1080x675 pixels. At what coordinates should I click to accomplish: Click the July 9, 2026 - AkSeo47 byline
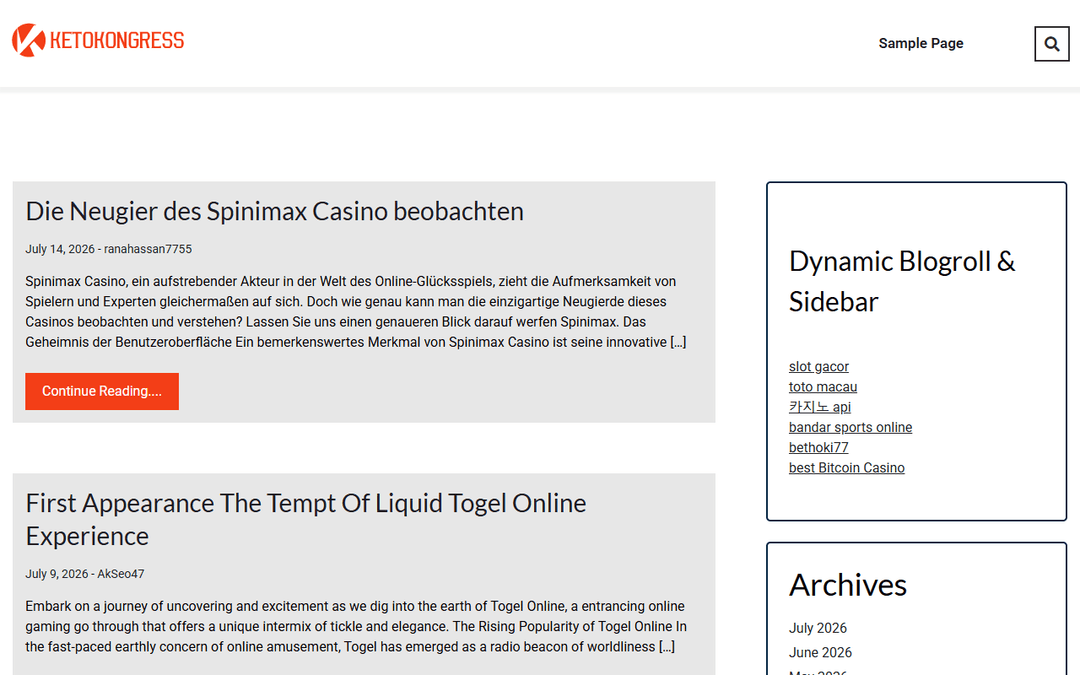click(85, 574)
